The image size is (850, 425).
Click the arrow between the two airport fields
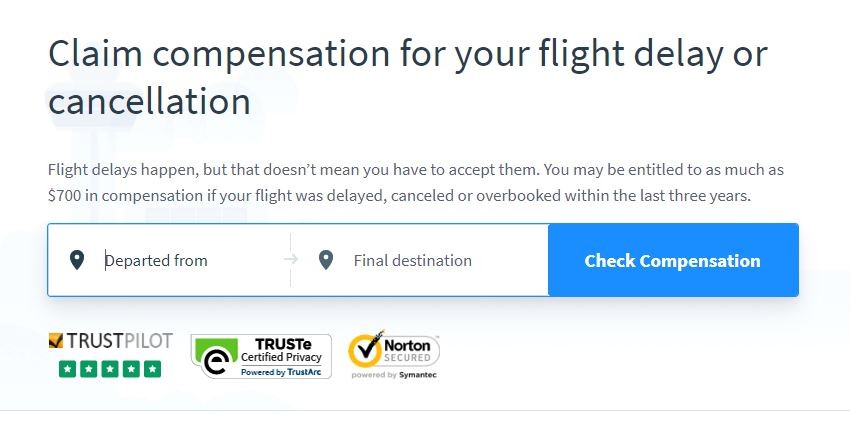tap(291, 260)
